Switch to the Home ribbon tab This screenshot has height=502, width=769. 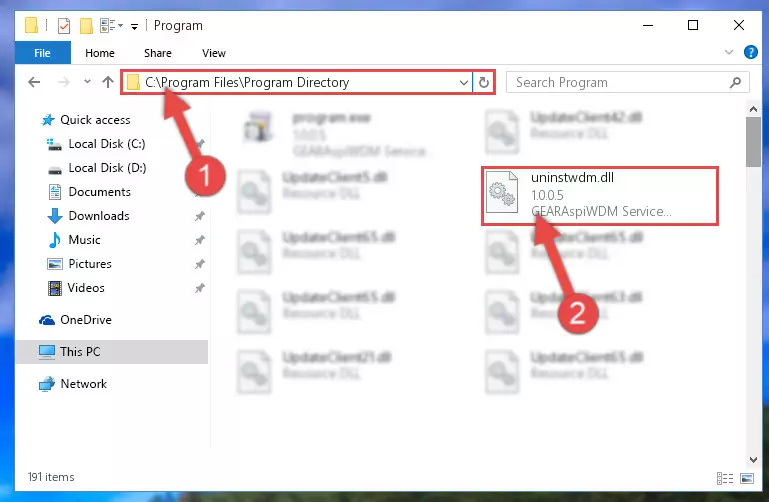click(x=100, y=53)
